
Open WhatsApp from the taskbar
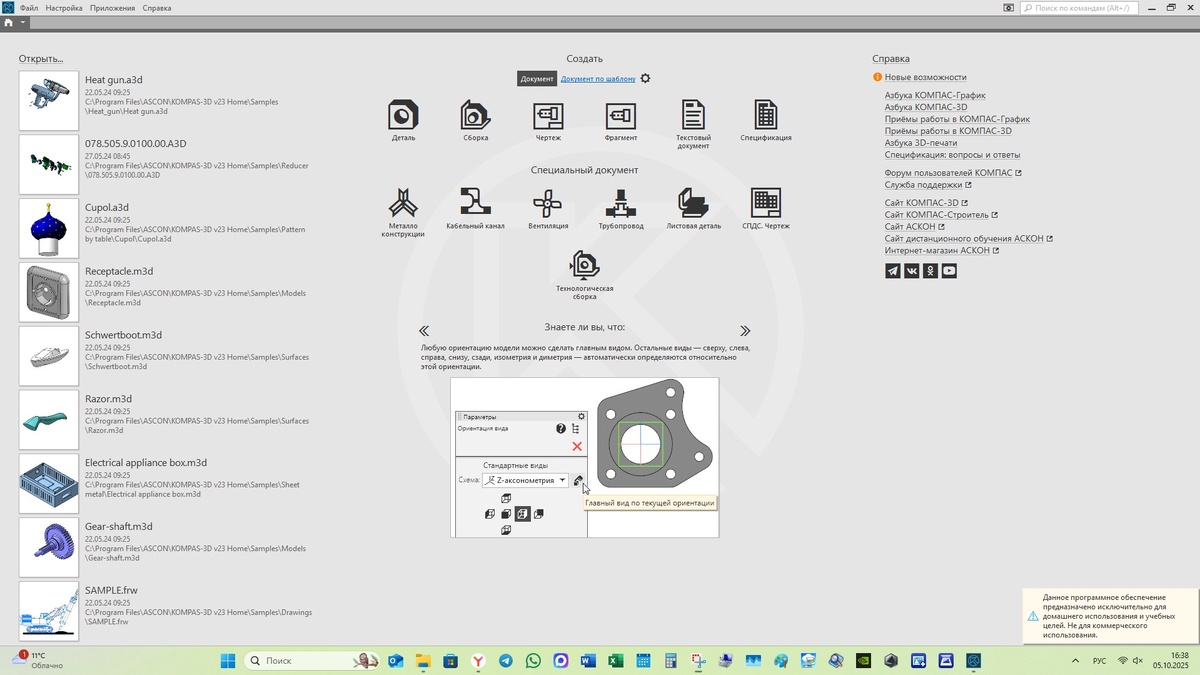click(x=533, y=660)
